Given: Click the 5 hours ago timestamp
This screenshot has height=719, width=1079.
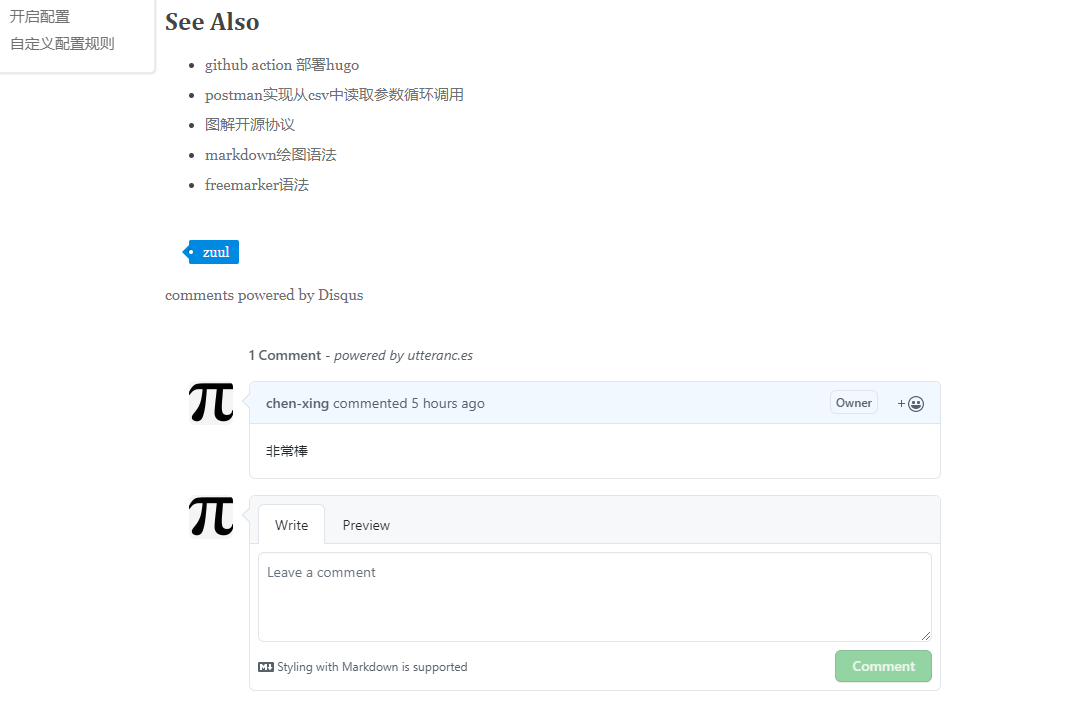Looking at the screenshot, I should [448, 403].
